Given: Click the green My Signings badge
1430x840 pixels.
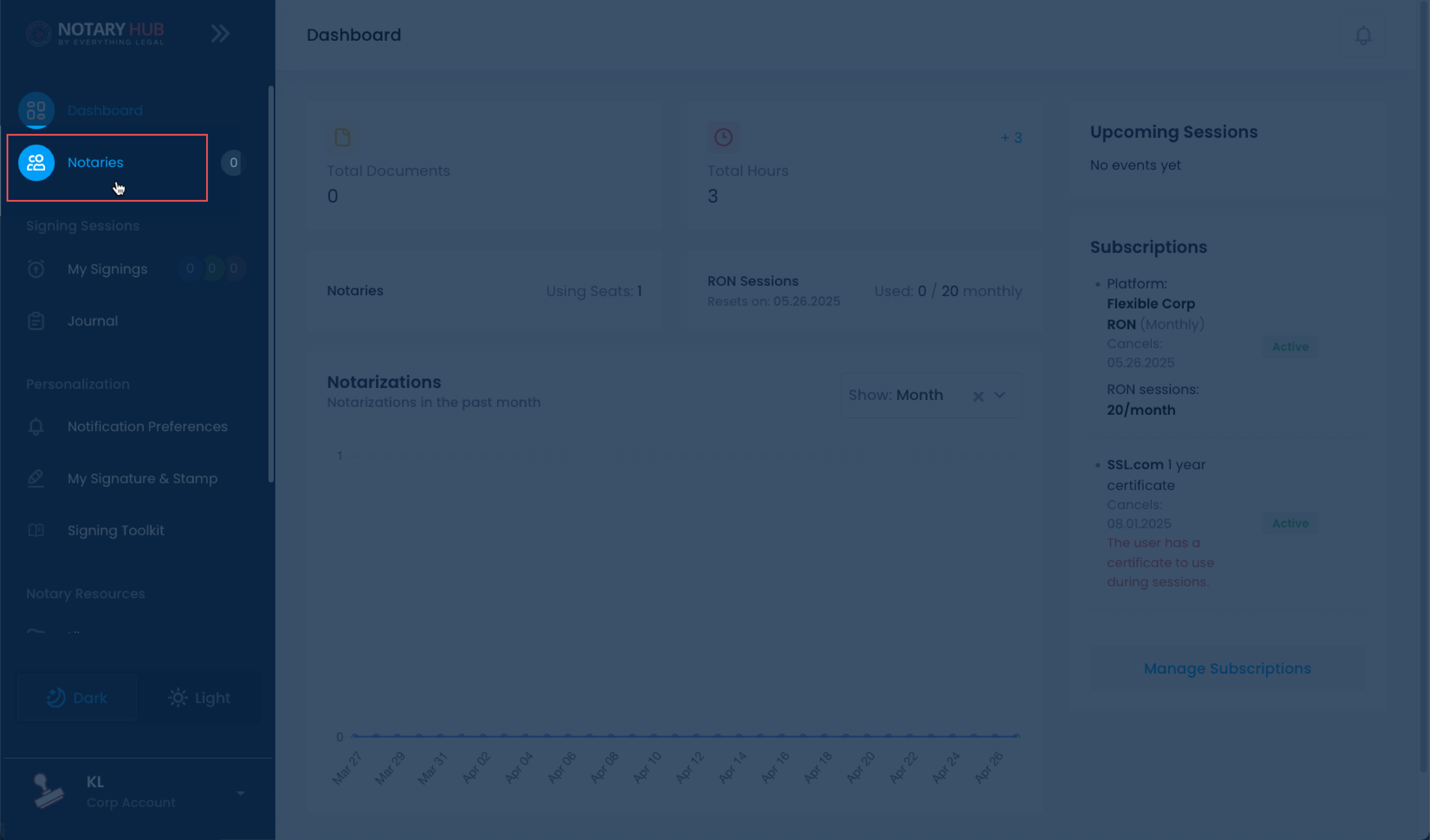Looking at the screenshot, I should pyautogui.click(x=212, y=269).
